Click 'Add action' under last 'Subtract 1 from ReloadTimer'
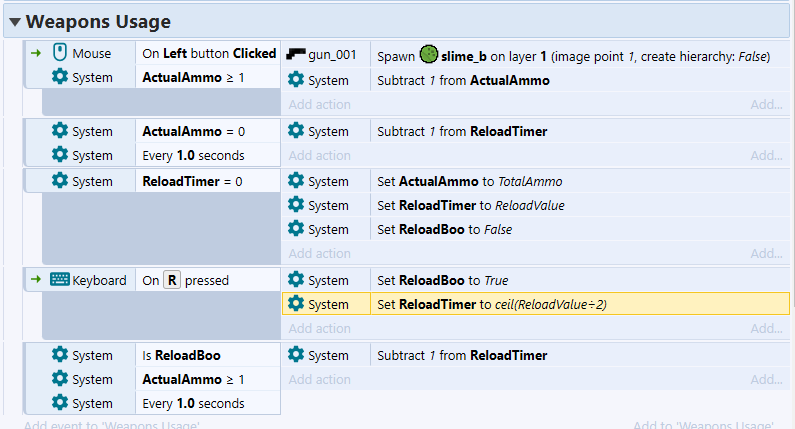The image size is (795, 429). 319,380
